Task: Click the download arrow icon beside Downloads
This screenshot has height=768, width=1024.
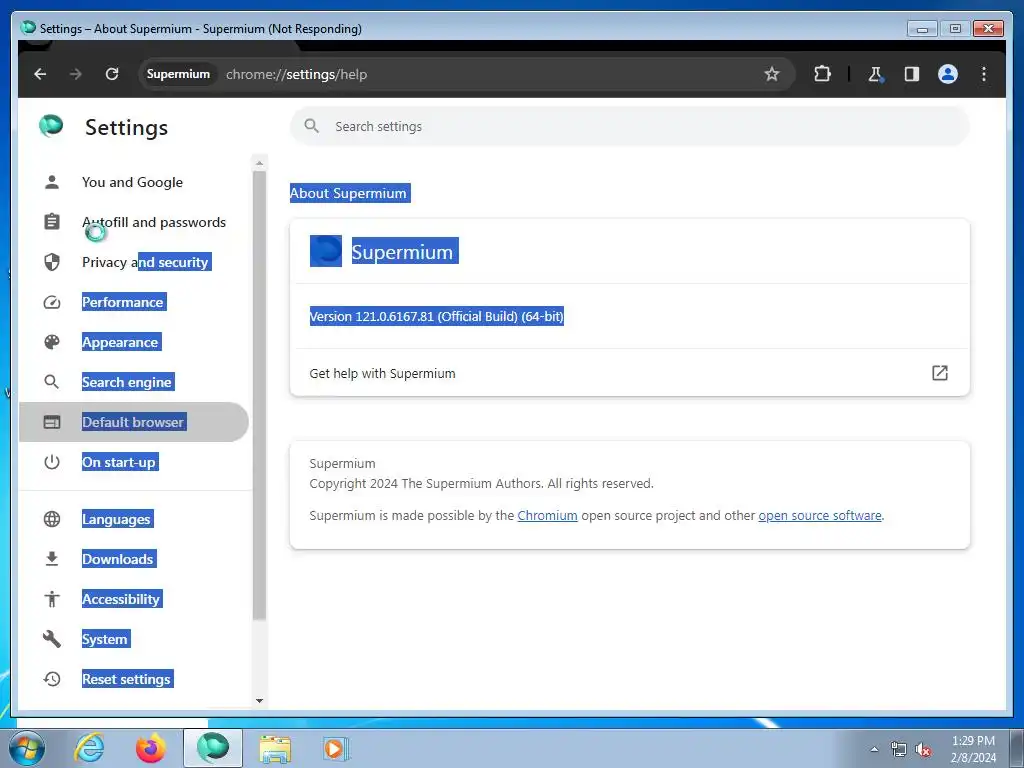Action: 52,559
